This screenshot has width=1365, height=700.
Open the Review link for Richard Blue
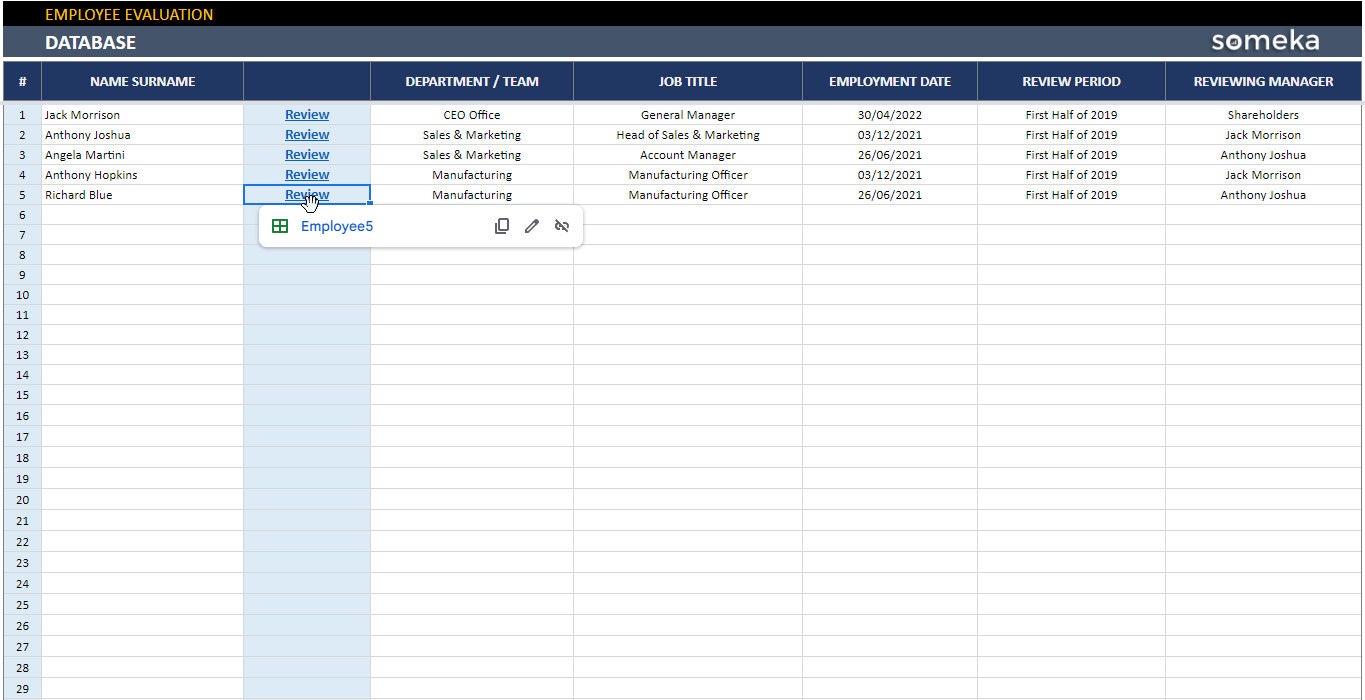[x=307, y=194]
